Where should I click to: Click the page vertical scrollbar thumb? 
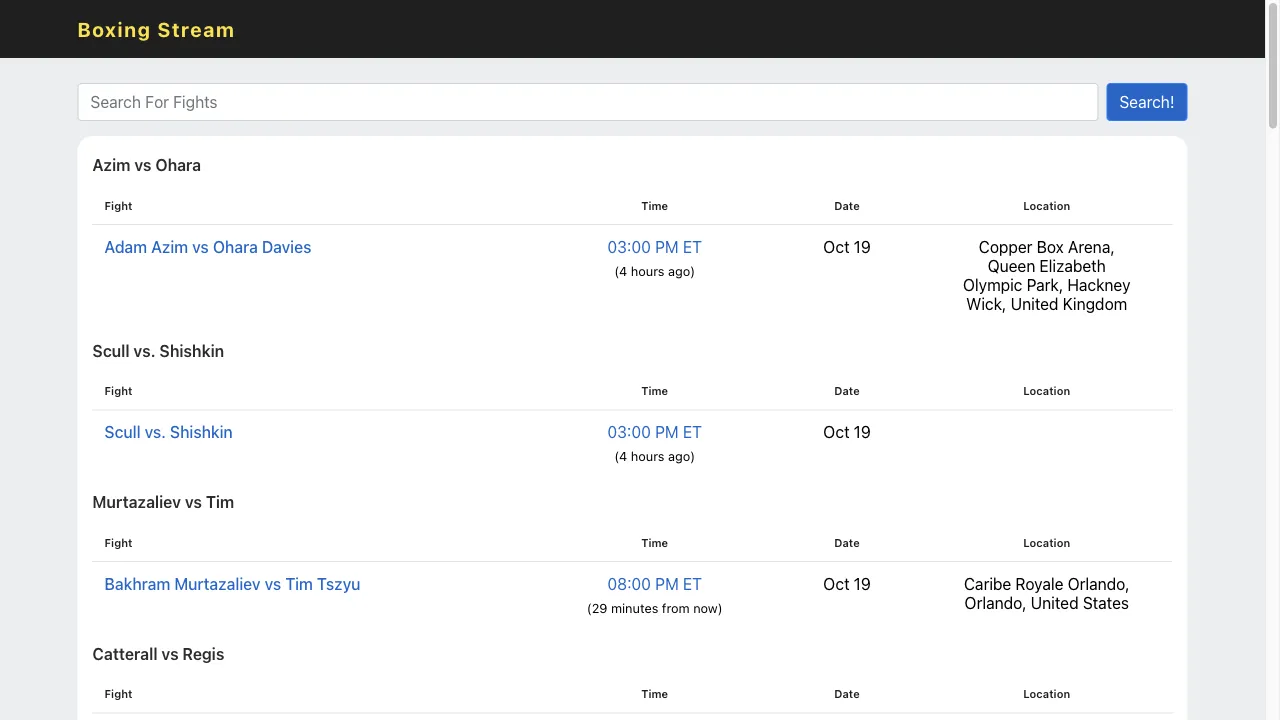click(1273, 66)
